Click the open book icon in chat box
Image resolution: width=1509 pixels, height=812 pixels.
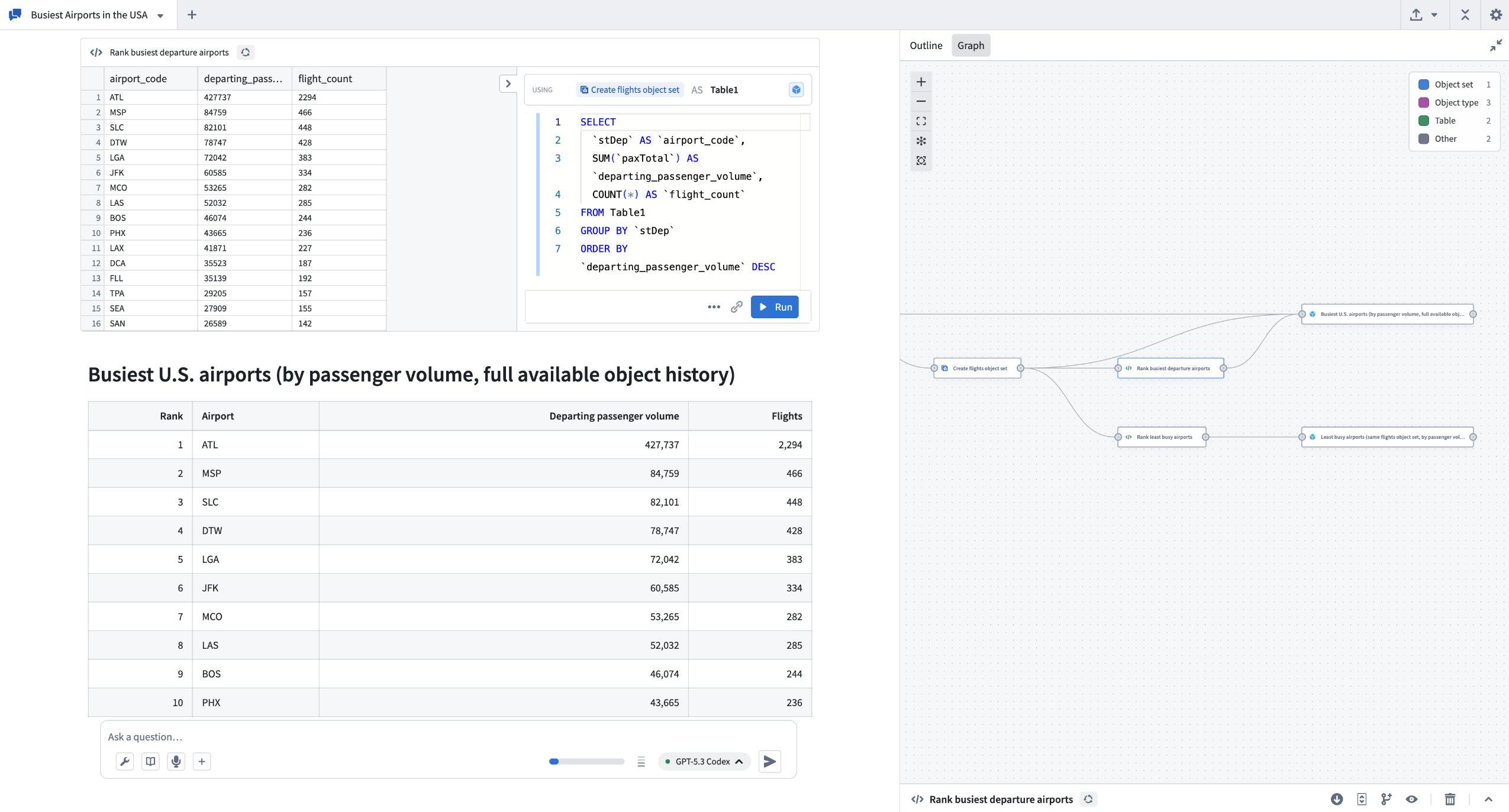(150, 761)
